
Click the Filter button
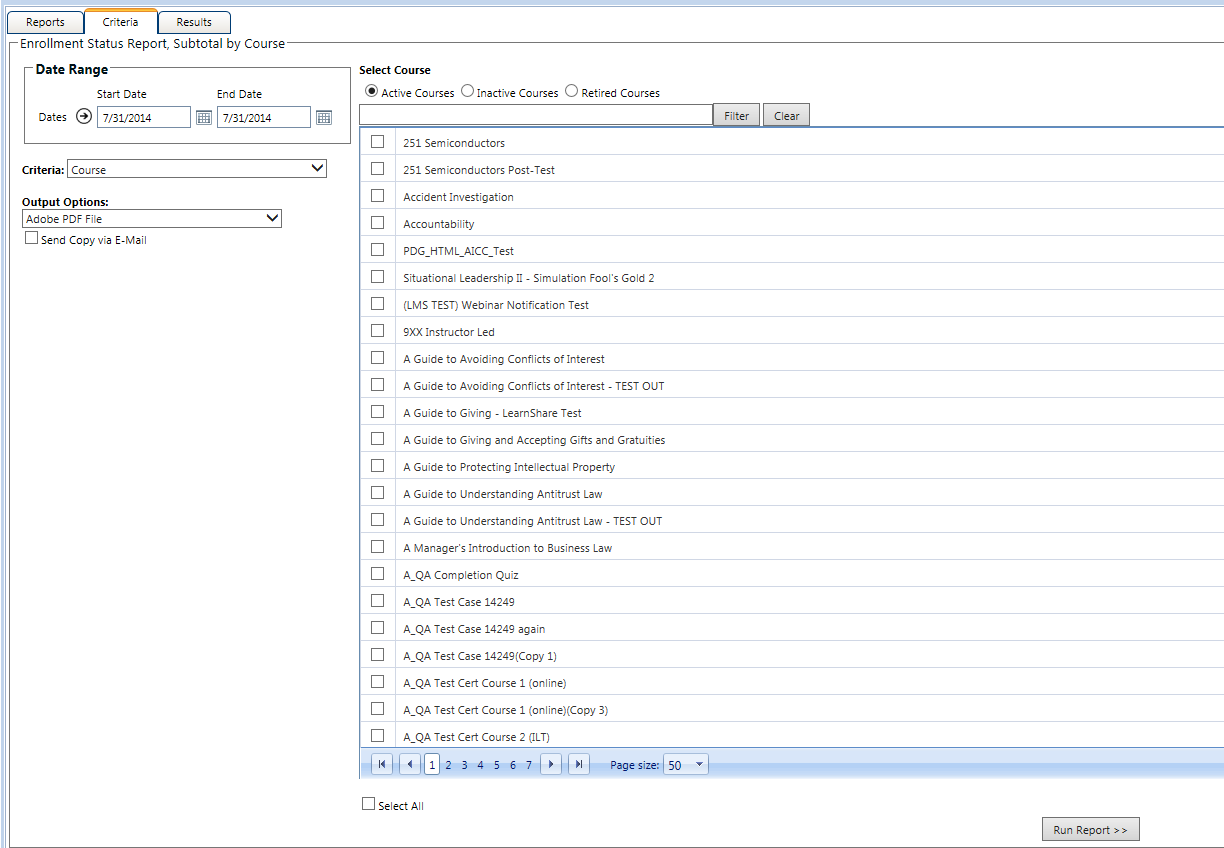pyautogui.click(x=737, y=116)
